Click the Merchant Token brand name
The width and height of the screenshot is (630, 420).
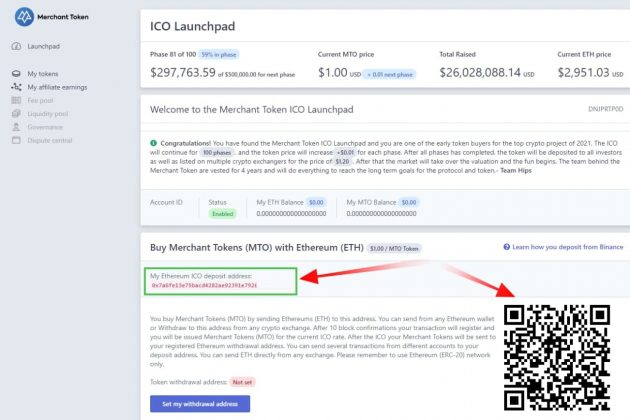(63, 17)
